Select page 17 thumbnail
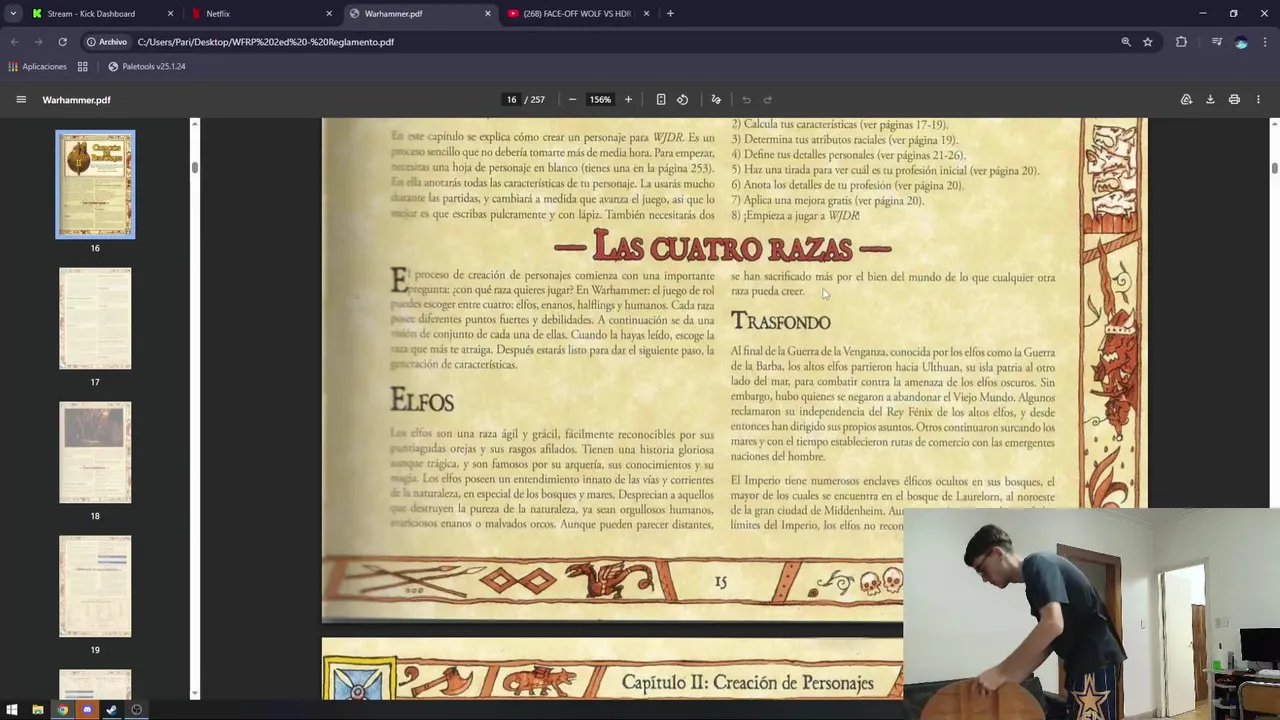1280x720 pixels. [95, 319]
